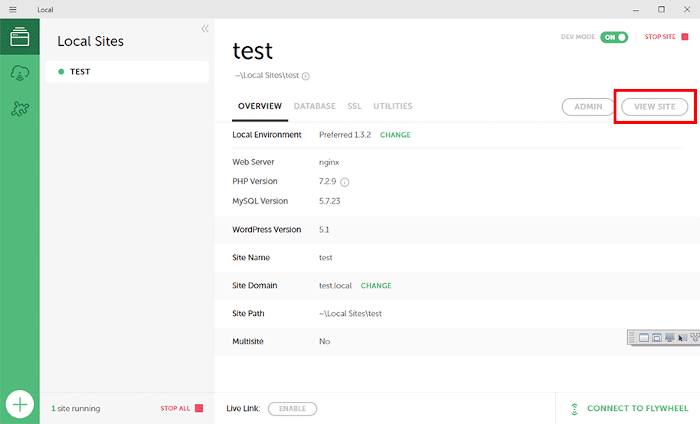Screen dimensions: 700x424
Task: Click the 'Preferred 1.3.2' environment value
Action: point(345,135)
